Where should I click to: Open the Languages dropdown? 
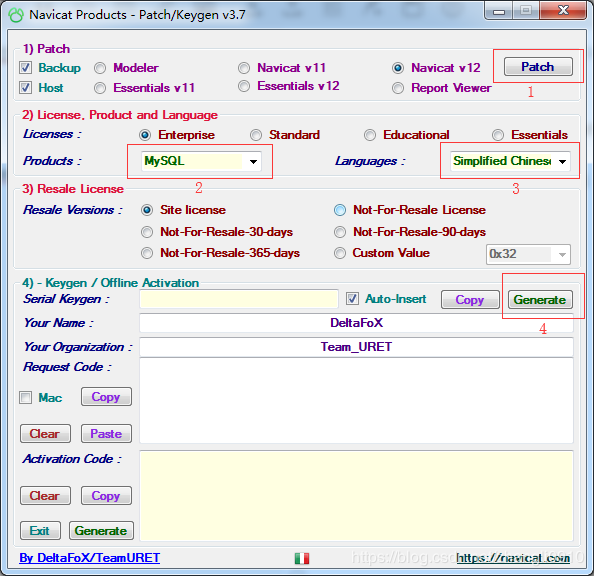pyautogui.click(x=510, y=161)
